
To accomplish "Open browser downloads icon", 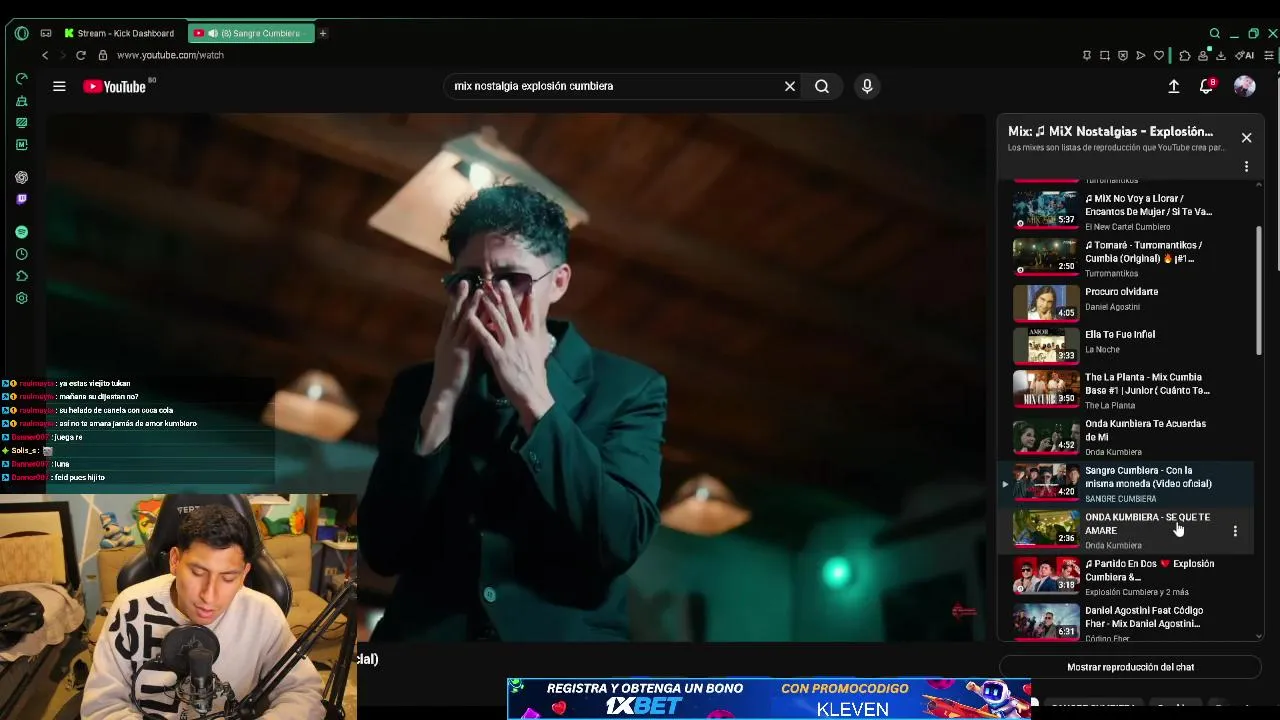I will 1221,55.
